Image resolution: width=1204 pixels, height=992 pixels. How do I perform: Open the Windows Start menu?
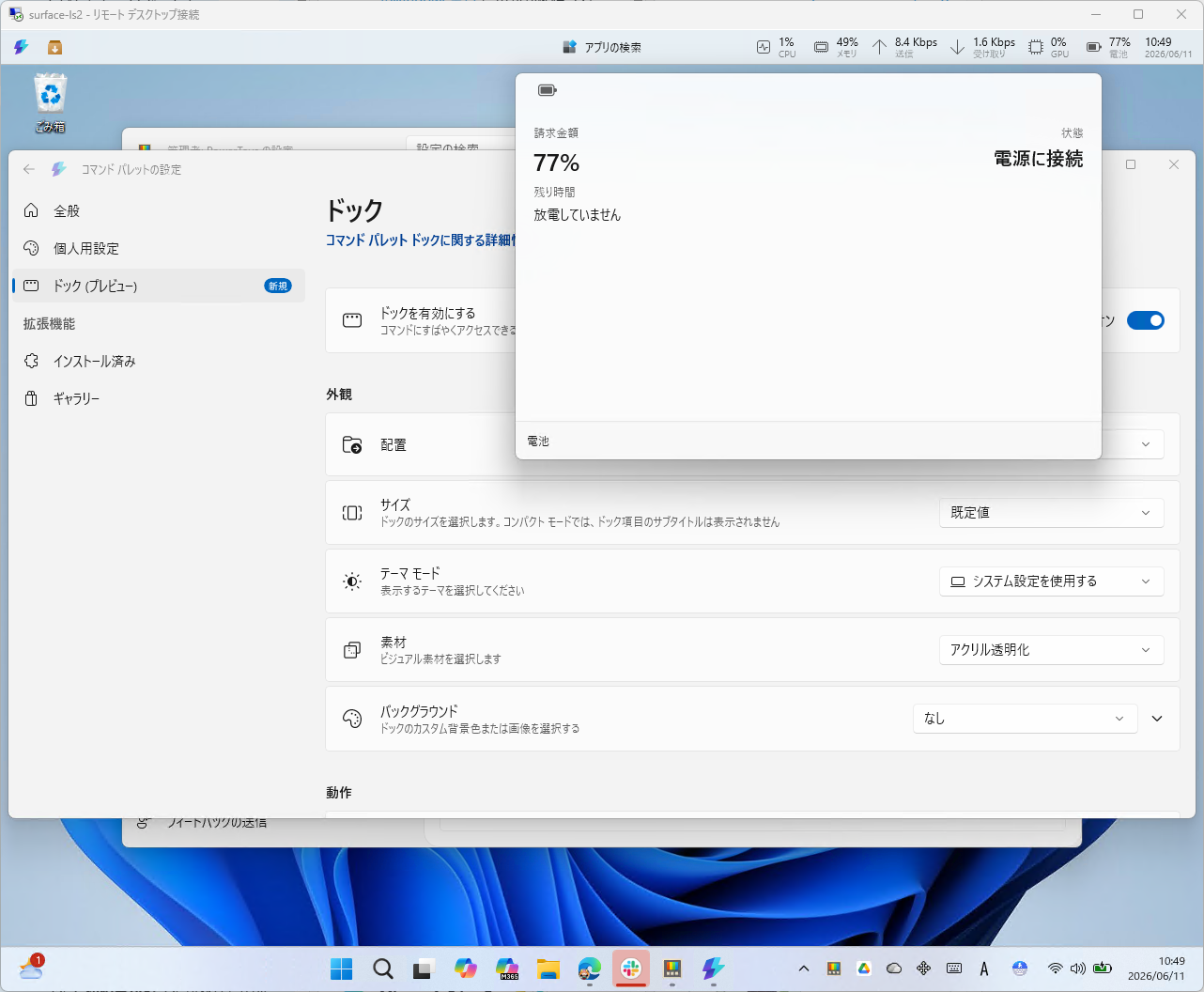(x=342, y=969)
